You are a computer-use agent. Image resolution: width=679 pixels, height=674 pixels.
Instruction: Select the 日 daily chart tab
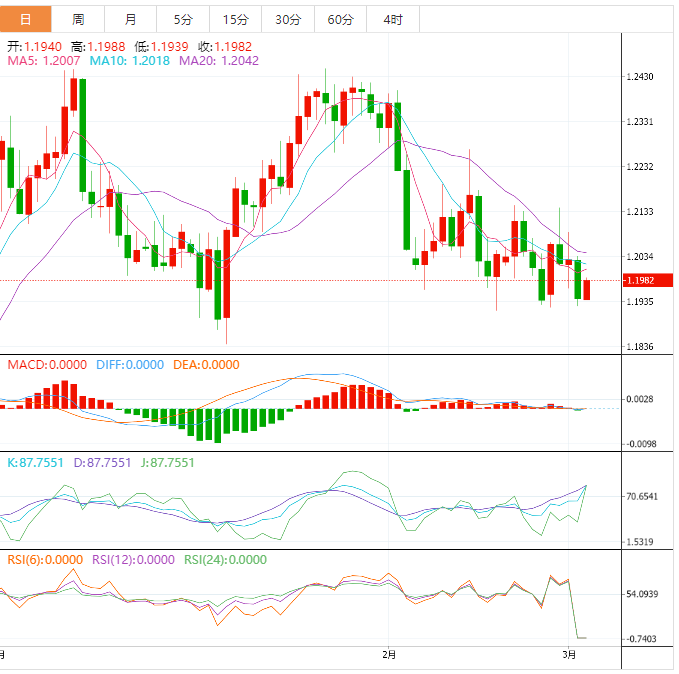point(26,19)
